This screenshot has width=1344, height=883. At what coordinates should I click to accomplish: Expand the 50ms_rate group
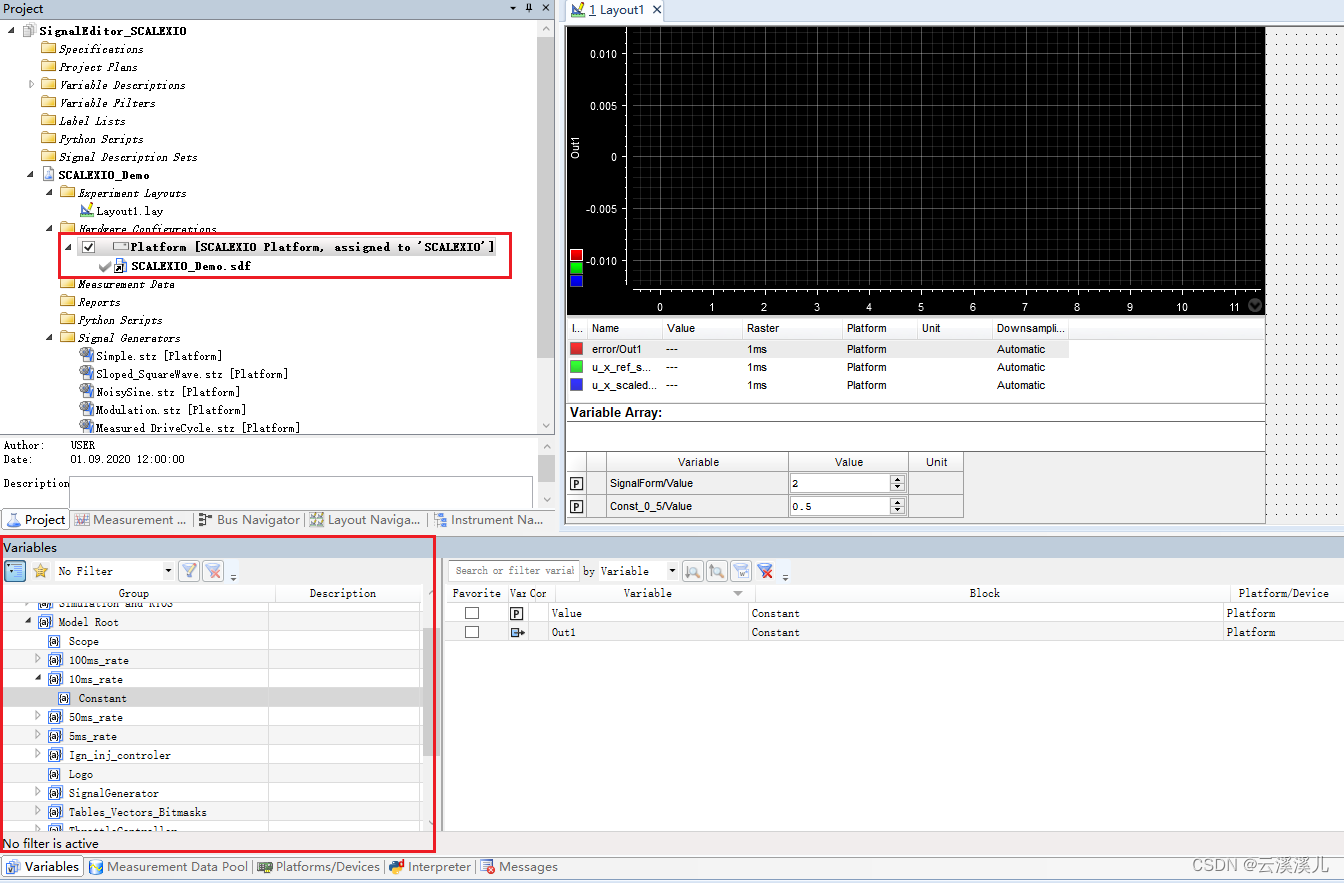[39, 717]
